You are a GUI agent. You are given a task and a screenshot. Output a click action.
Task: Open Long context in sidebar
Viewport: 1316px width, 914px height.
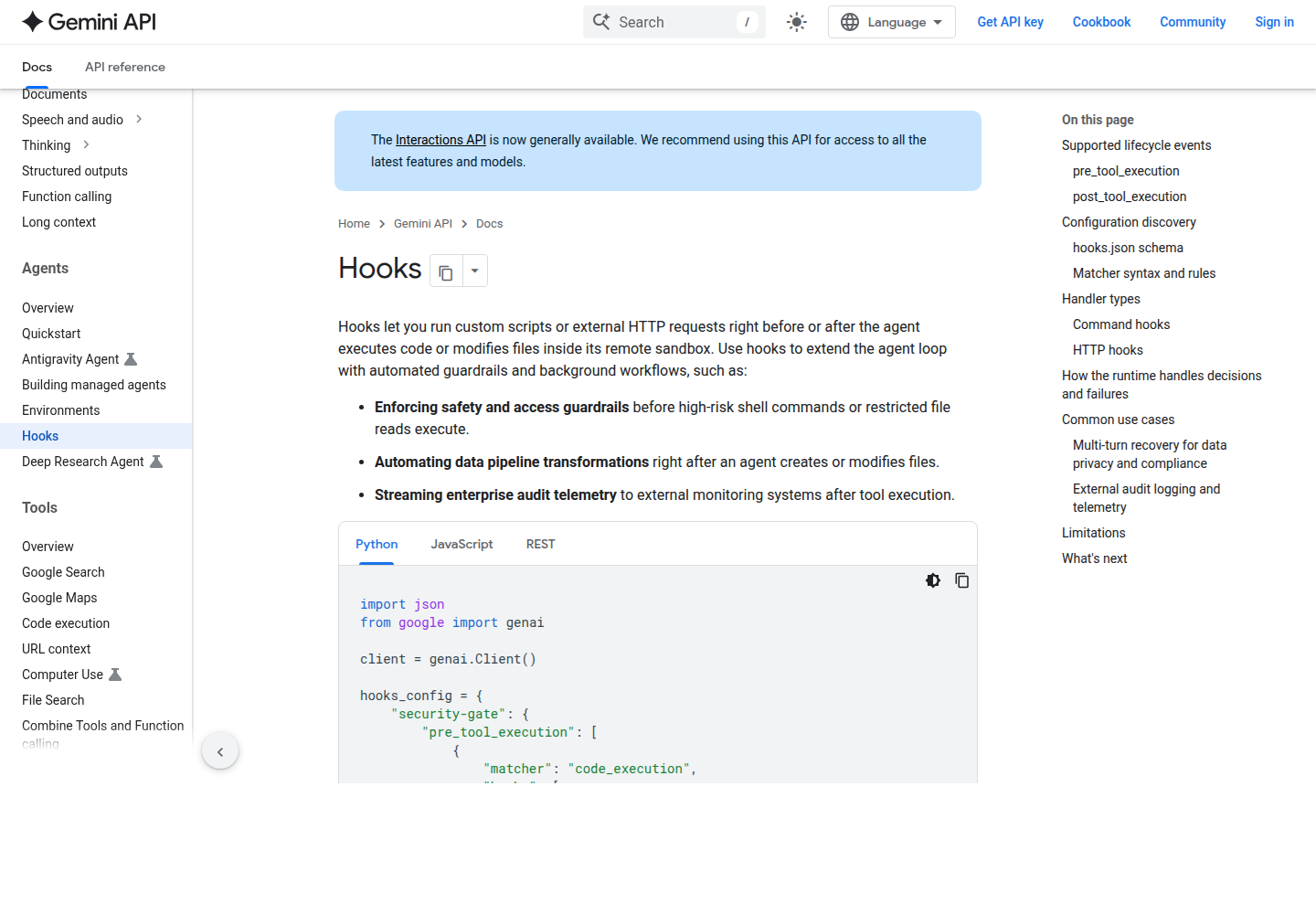click(58, 222)
